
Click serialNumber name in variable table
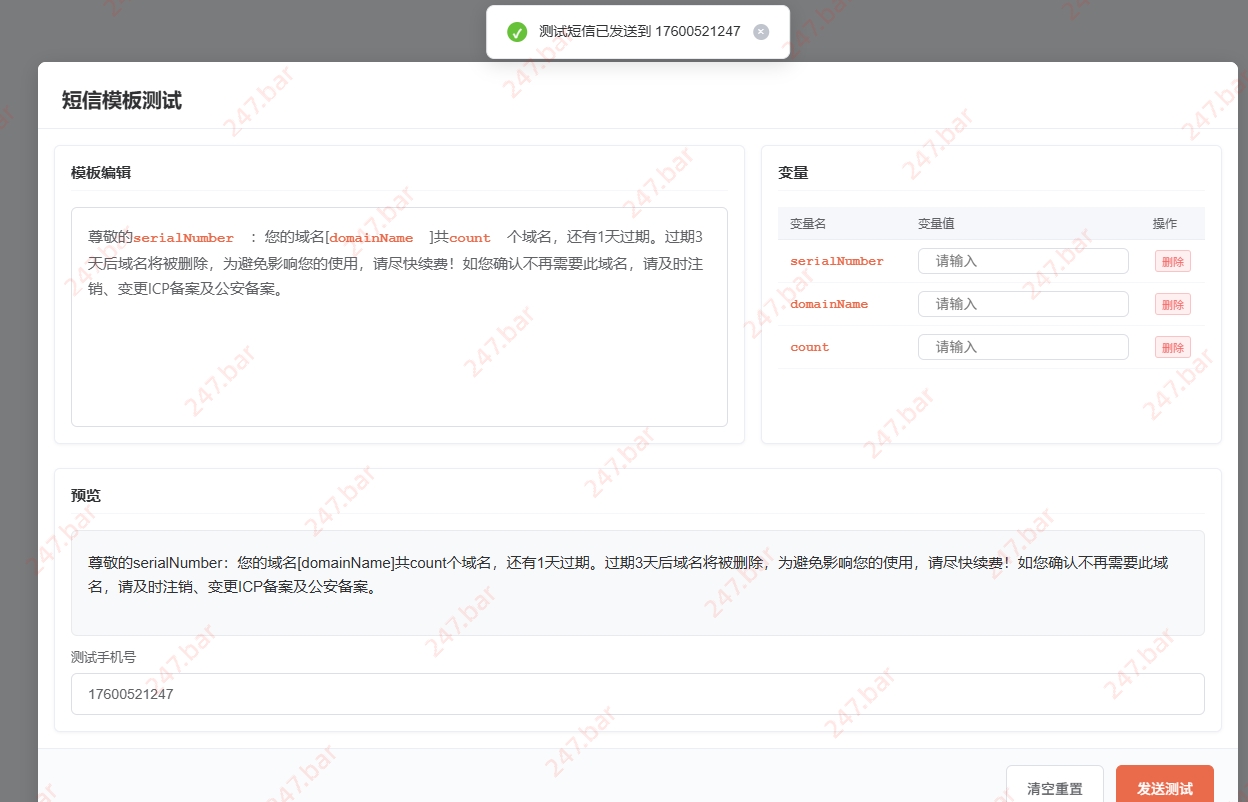(837, 261)
